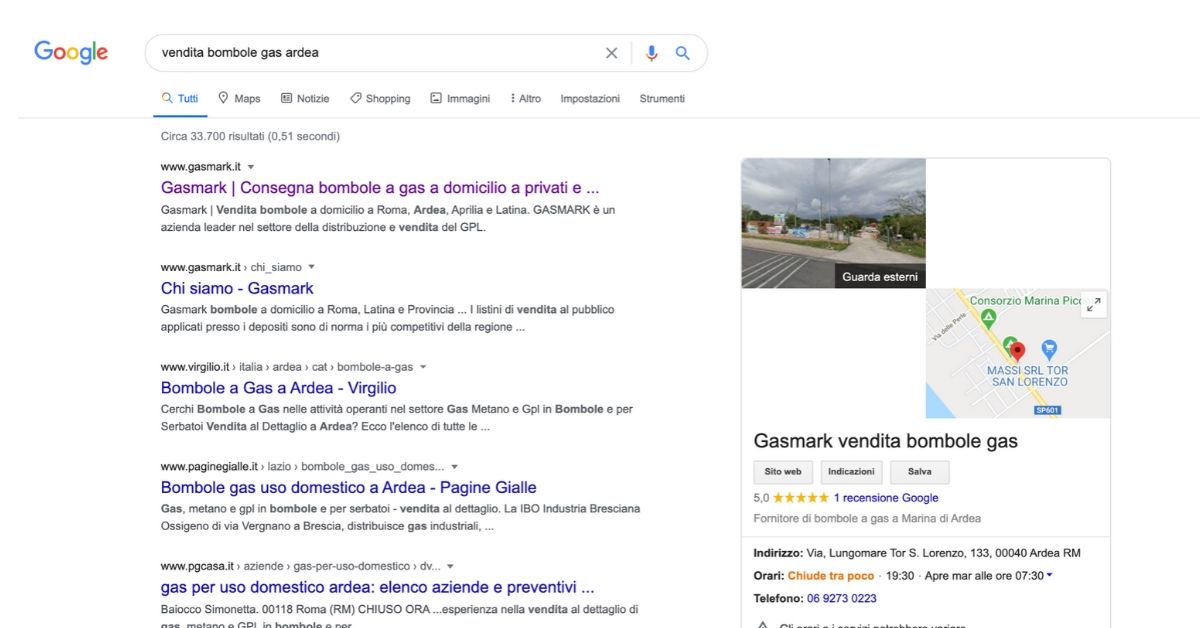
Task: Click the Google logo
Action: coord(71,52)
